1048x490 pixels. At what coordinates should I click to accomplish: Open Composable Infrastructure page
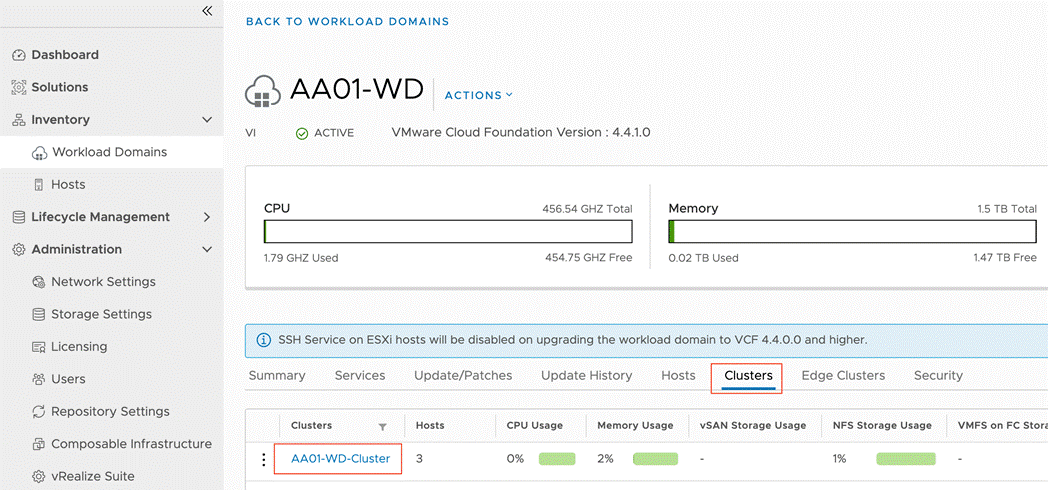point(131,444)
